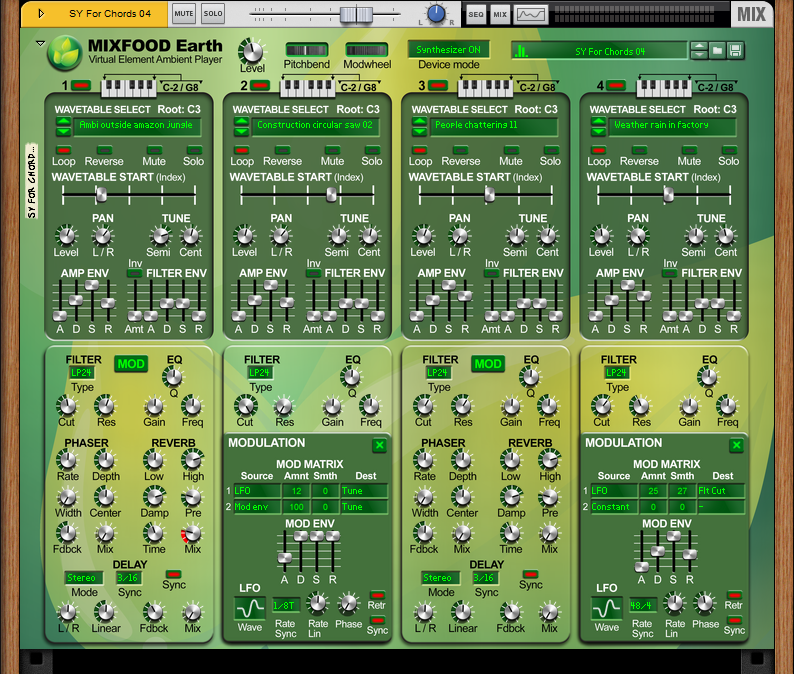Click layer 3 Phaser Rate knob

(424, 460)
